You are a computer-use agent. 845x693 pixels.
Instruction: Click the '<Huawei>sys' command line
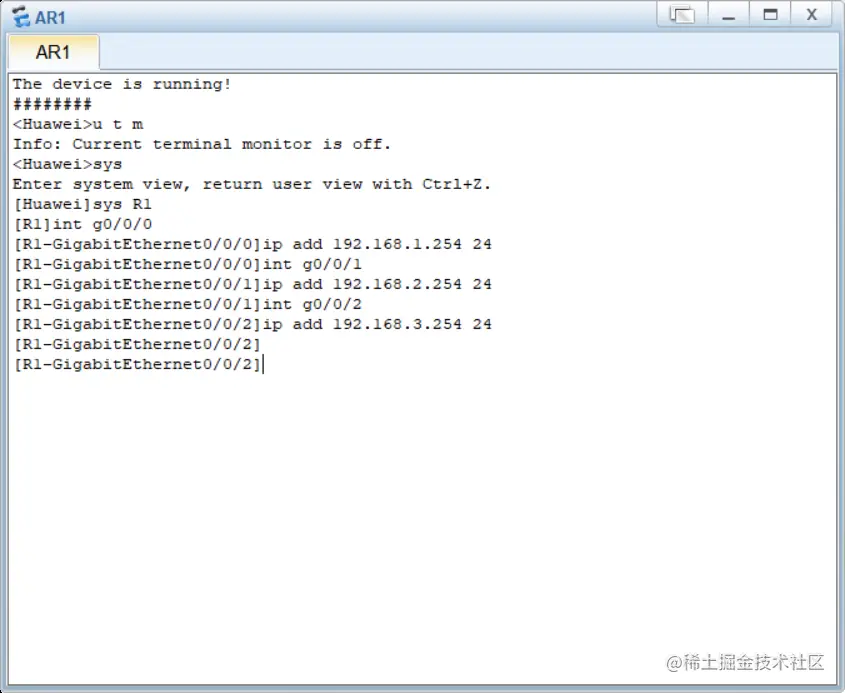pos(67,164)
